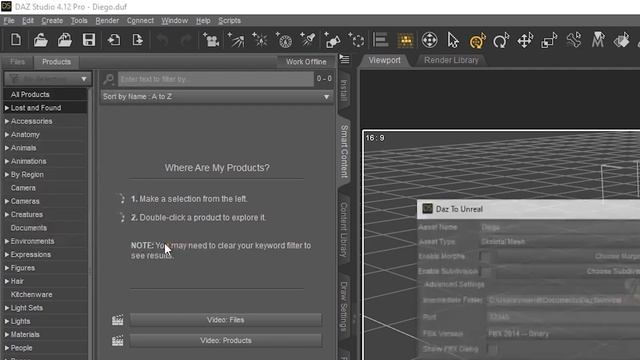Open the Sort by Name dropdown

tap(216, 97)
